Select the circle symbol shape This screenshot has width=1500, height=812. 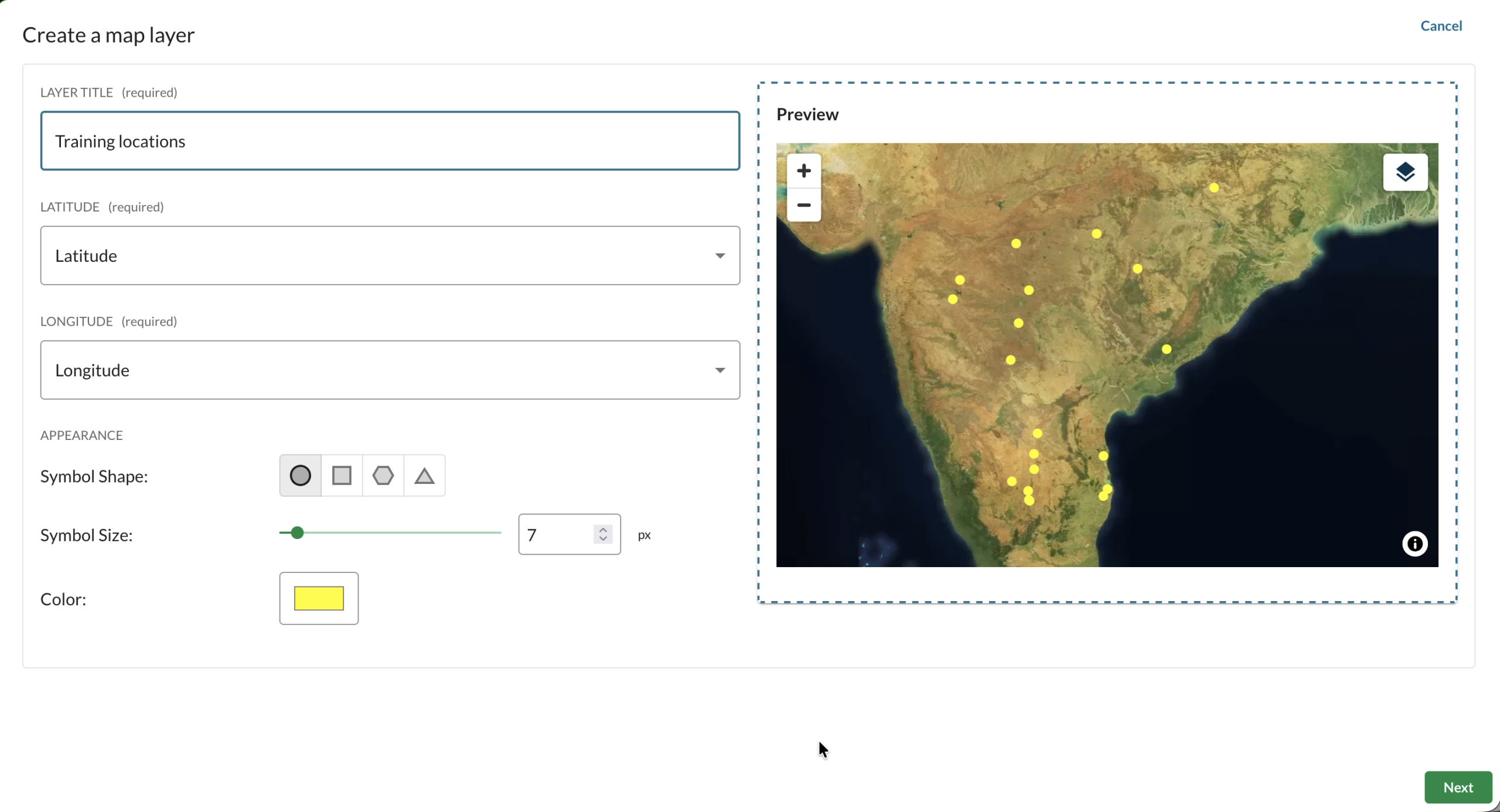coord(300,476)
